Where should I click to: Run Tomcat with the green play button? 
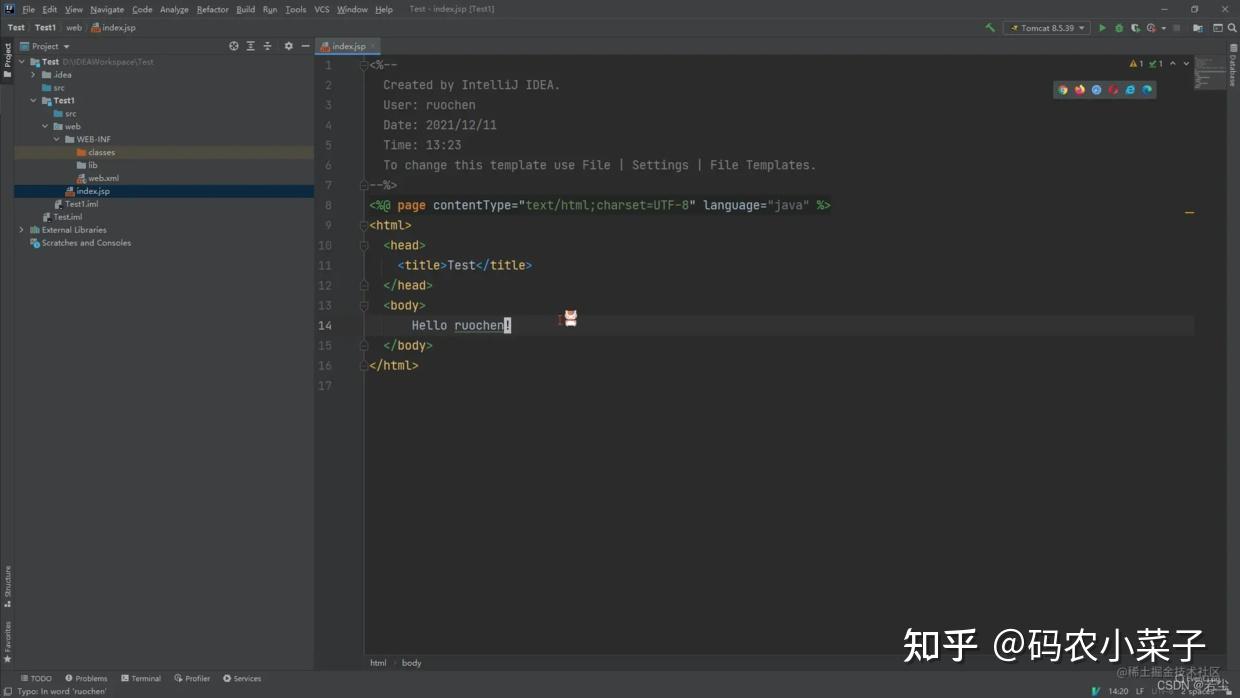pyautogui.click(x=1102, y=27)
